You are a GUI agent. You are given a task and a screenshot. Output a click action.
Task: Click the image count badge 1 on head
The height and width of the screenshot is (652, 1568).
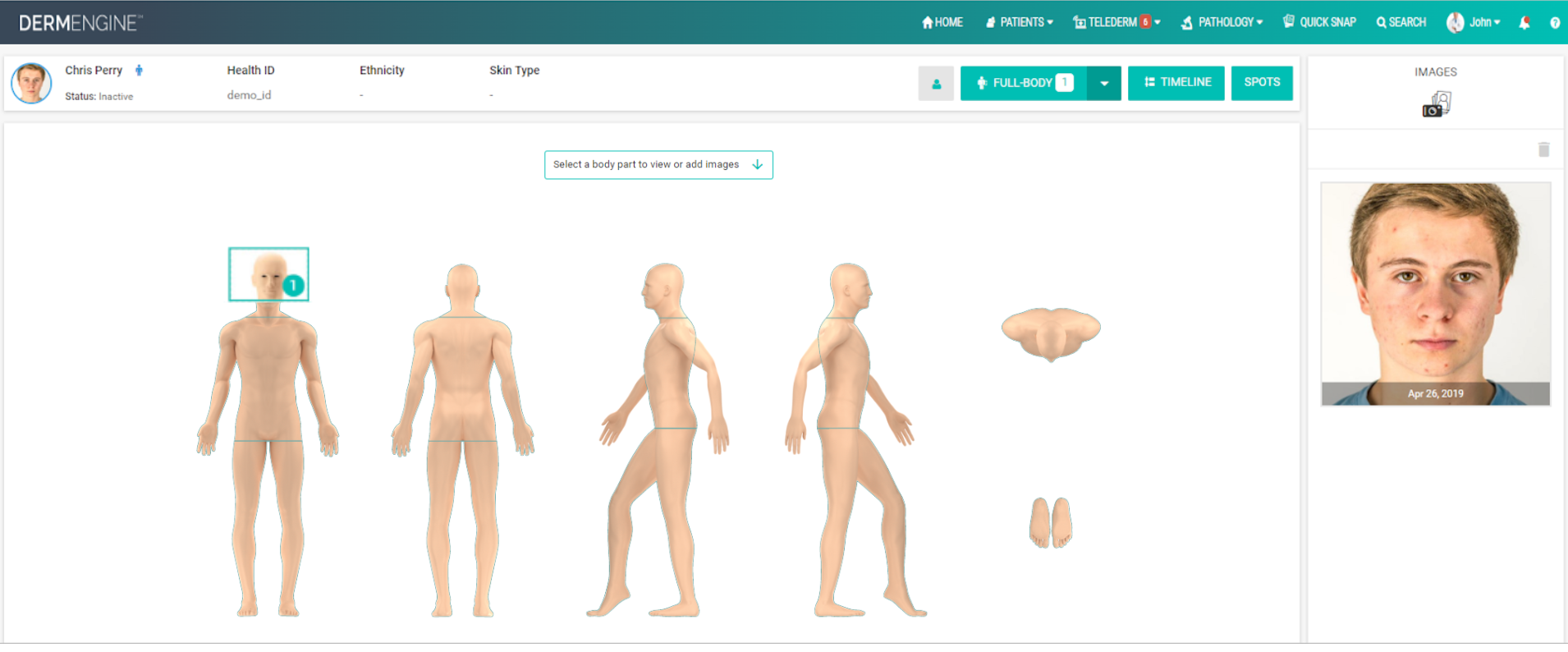click(294, 286)
